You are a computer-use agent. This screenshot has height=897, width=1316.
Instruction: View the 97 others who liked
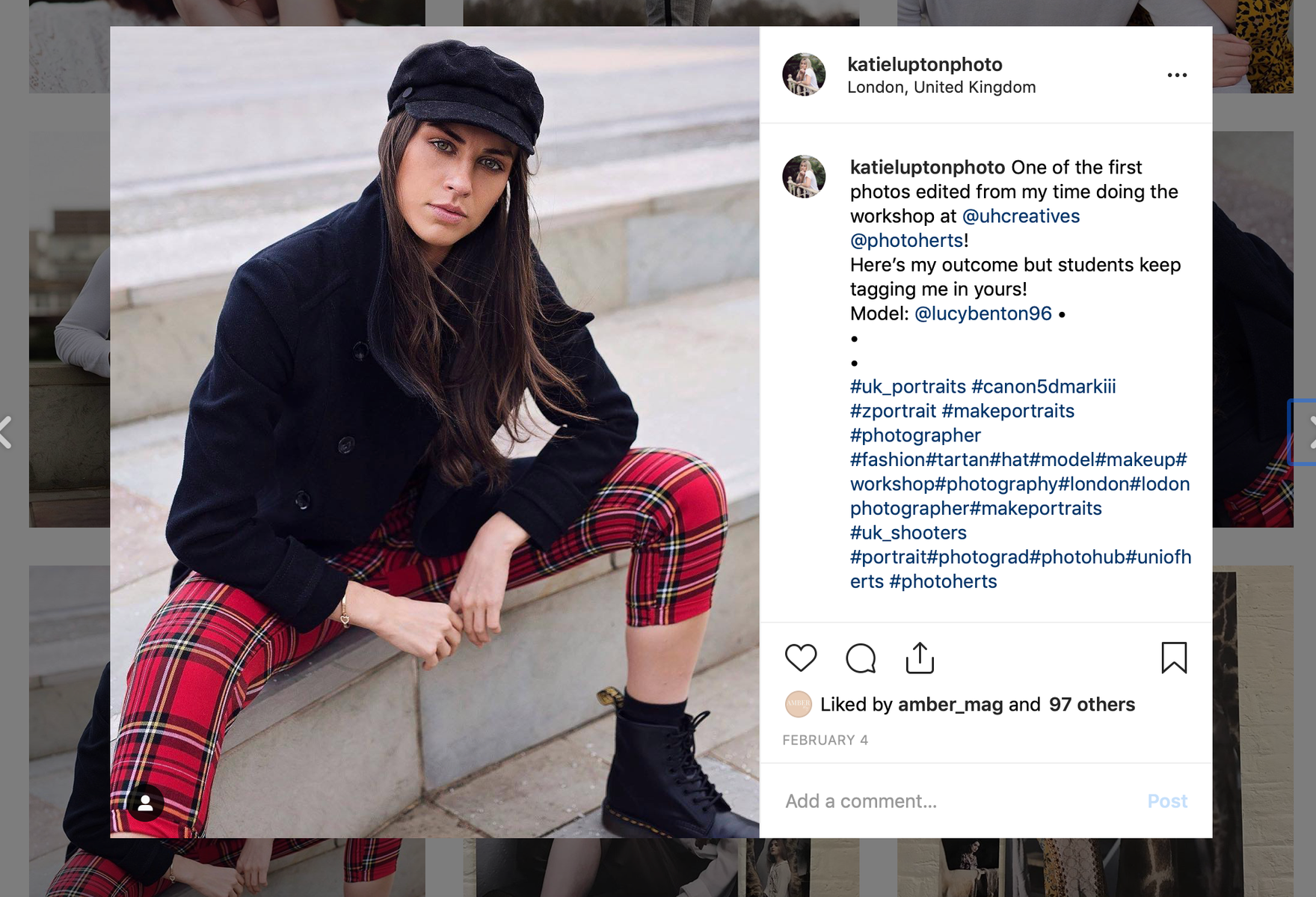tap(1092, 704)
